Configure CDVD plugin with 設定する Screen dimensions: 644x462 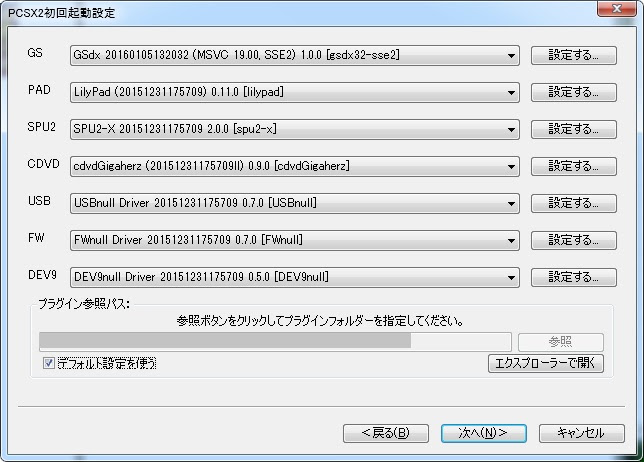[573, 166]
